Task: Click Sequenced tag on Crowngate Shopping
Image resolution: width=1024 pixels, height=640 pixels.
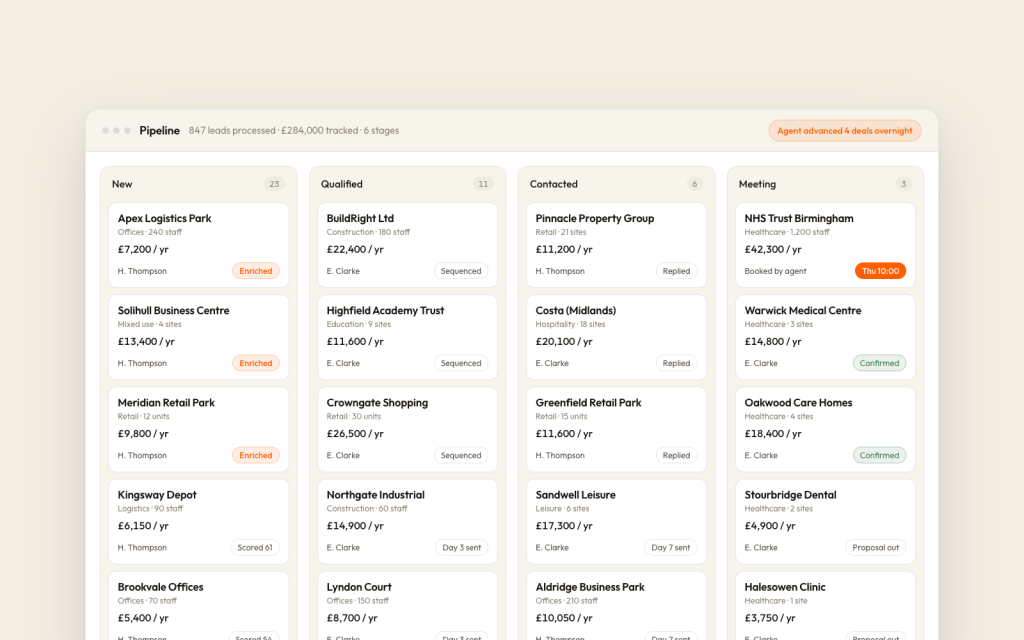Action: pos(461,455)
